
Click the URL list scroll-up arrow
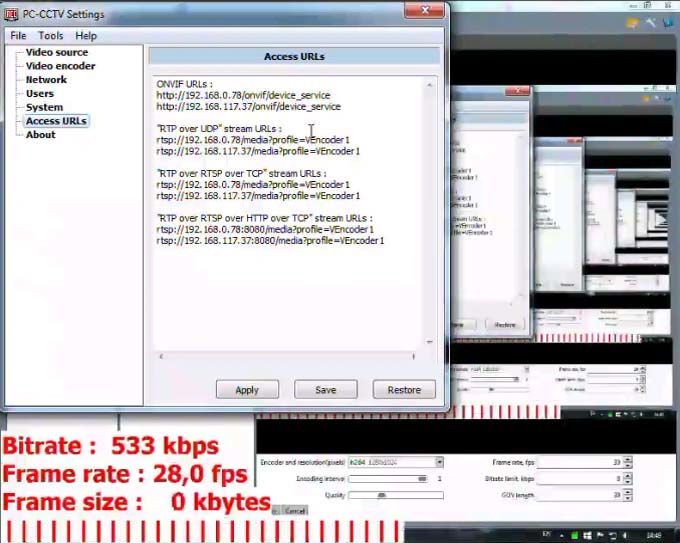(x=429, y=85)
